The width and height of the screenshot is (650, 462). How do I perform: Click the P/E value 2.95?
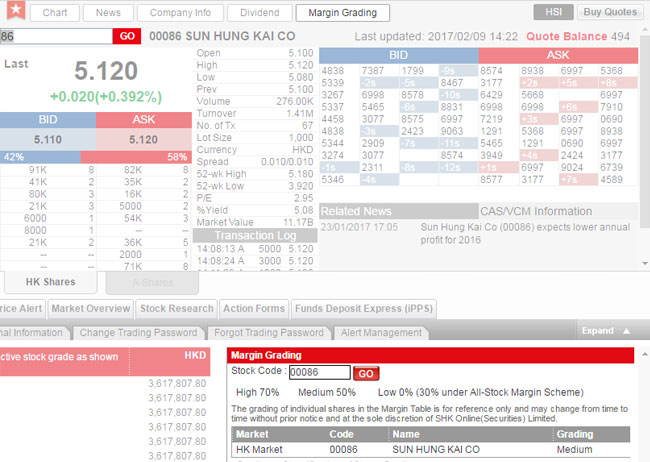point(304,198)
